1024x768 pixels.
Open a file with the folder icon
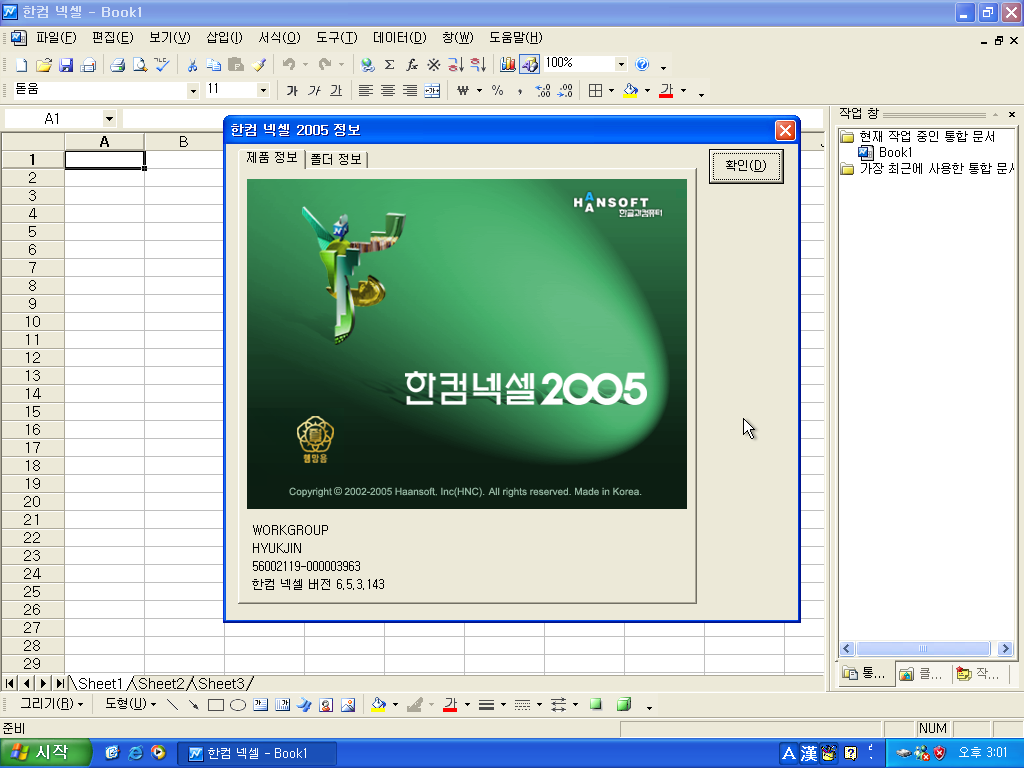(44, 65)
